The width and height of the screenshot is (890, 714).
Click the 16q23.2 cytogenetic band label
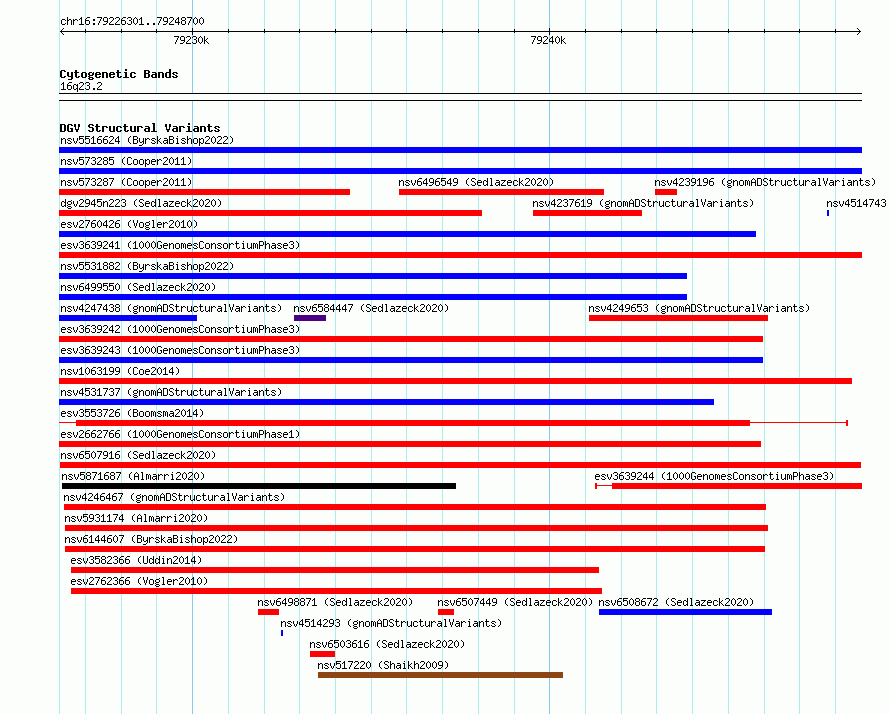click(81, 86)
